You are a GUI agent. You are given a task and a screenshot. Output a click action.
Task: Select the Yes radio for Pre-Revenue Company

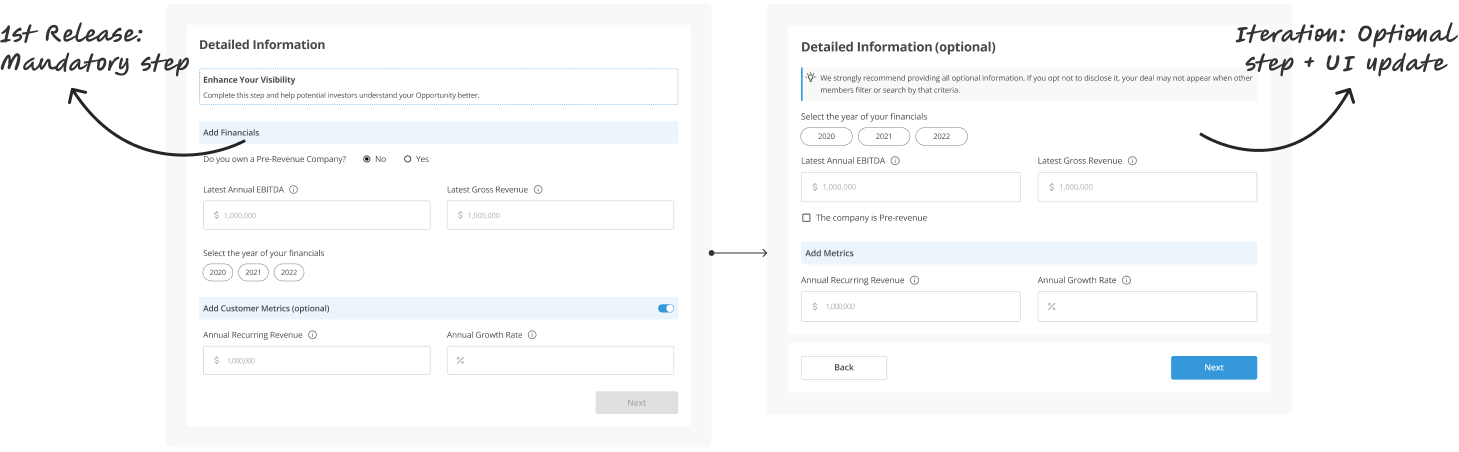click(x=407, y=159)
